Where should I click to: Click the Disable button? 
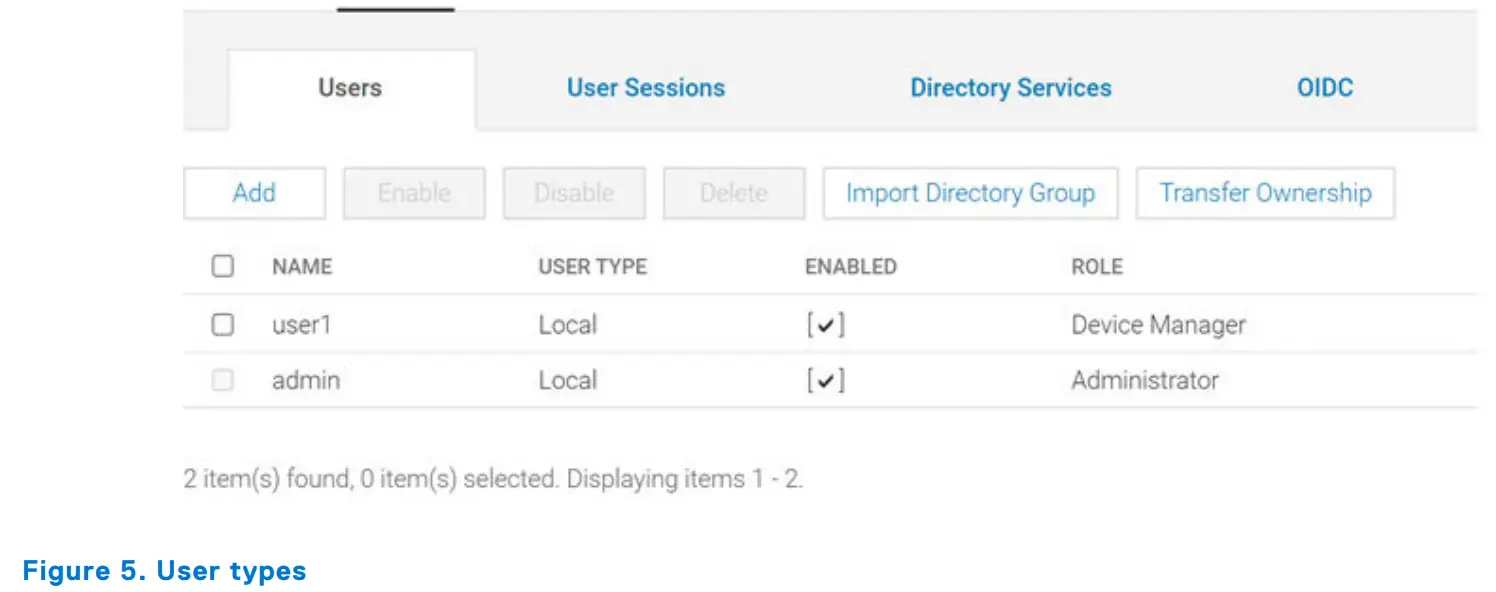point(573,193)
